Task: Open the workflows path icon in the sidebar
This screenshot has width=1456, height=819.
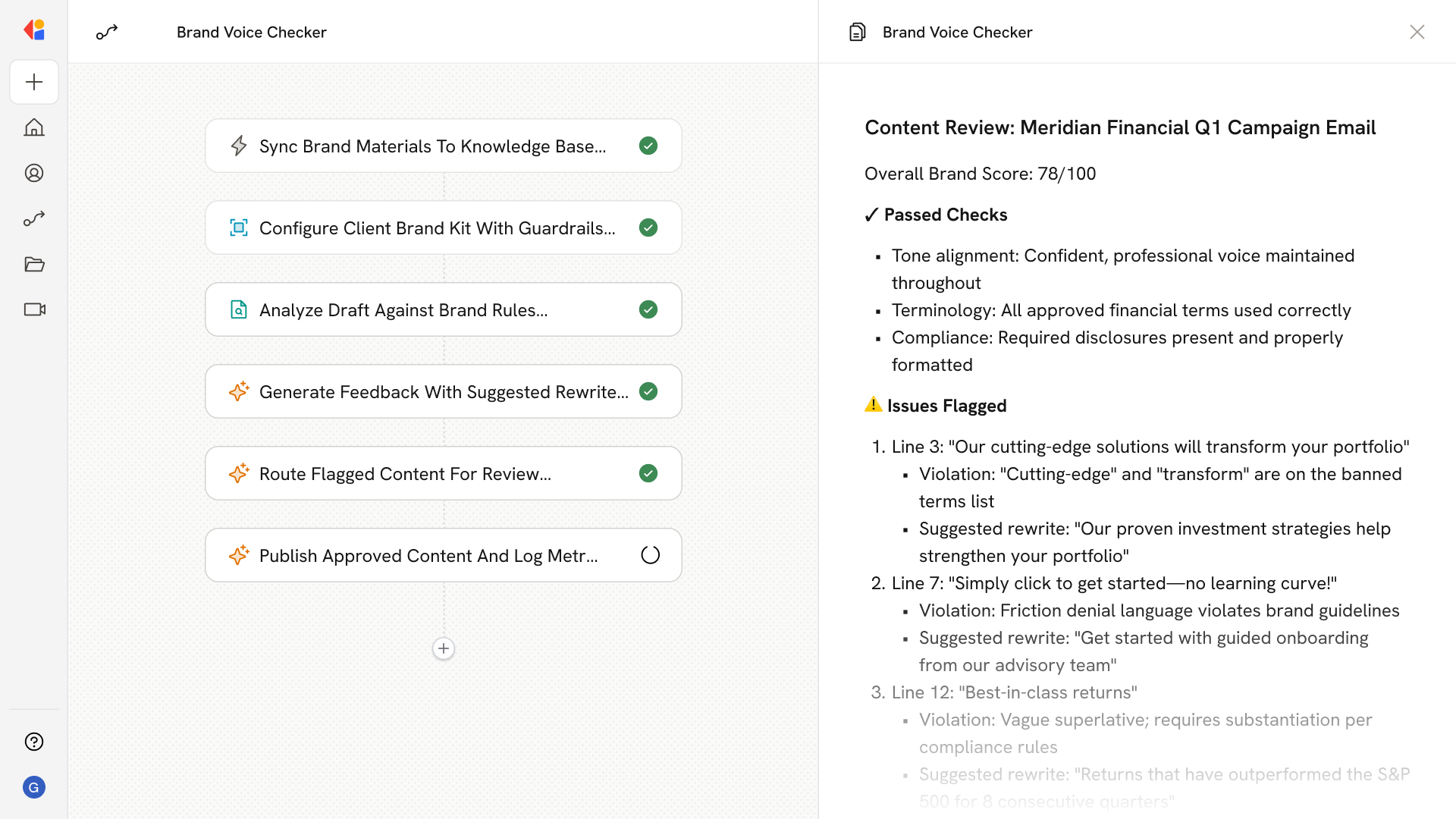Action: click(34, 218)
